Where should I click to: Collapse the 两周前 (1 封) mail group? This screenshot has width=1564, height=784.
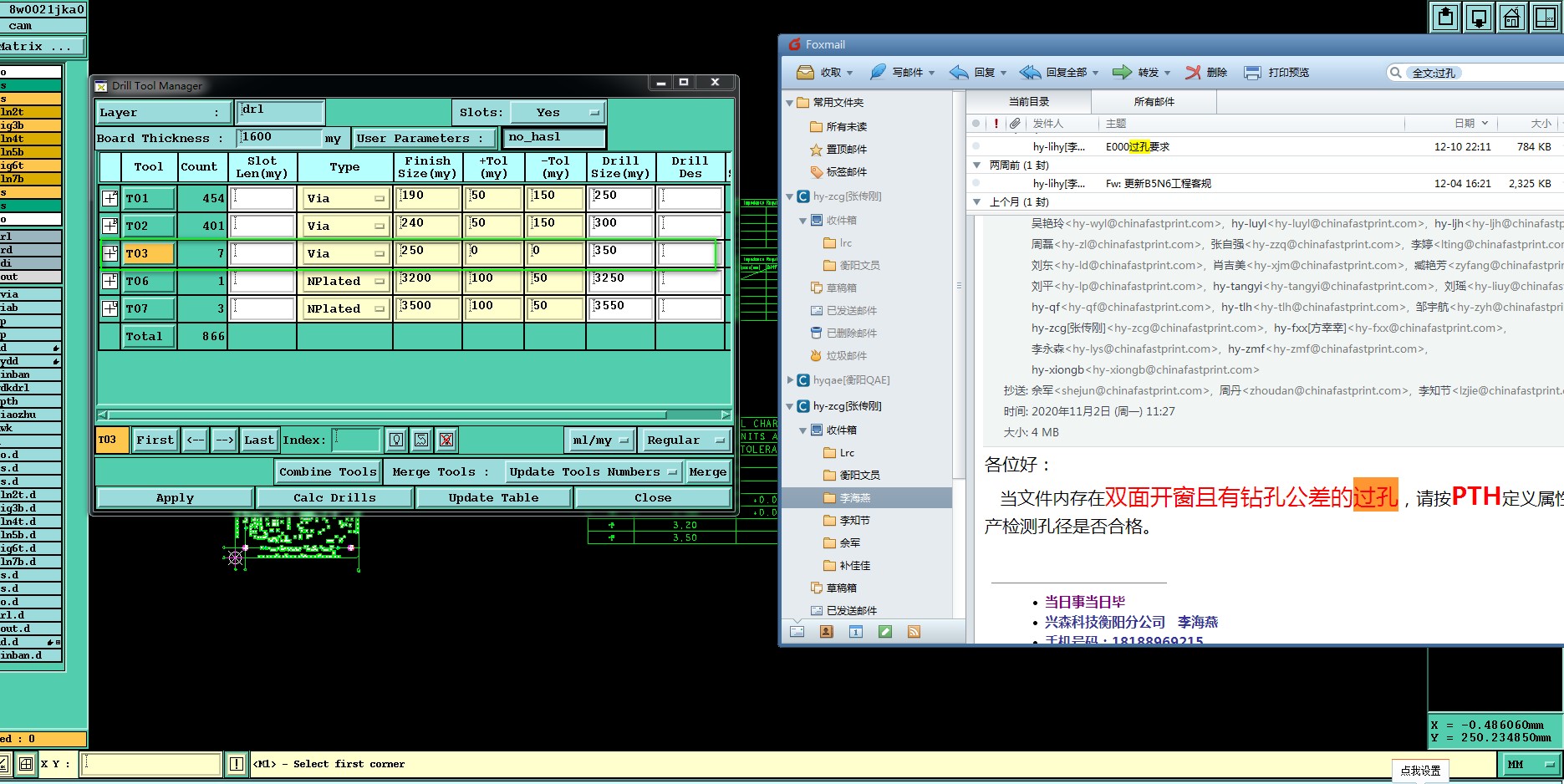(x=976, y=165)
